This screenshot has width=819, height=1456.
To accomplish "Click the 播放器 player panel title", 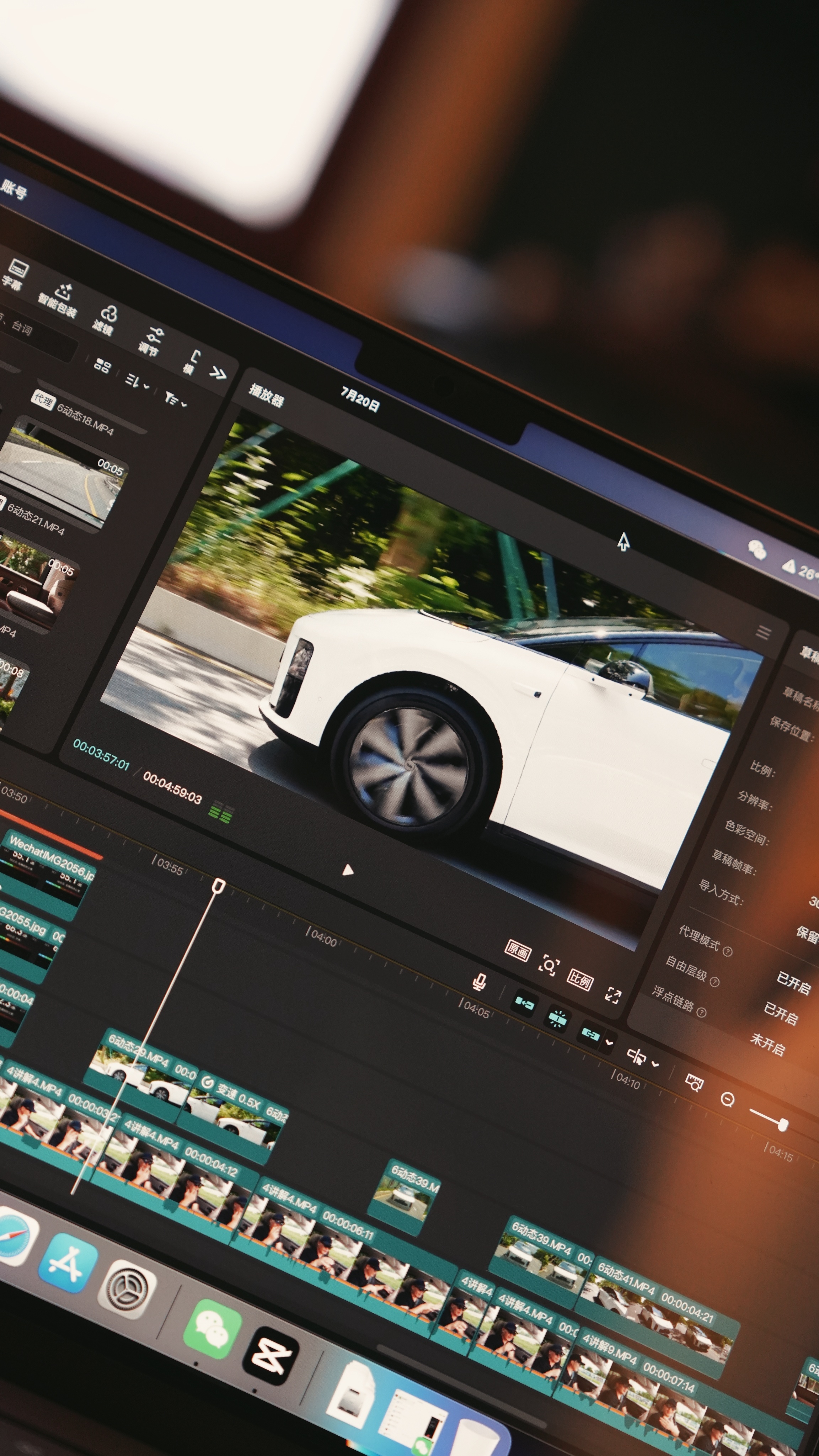I will pyautogui.click(x=266, y=395).
